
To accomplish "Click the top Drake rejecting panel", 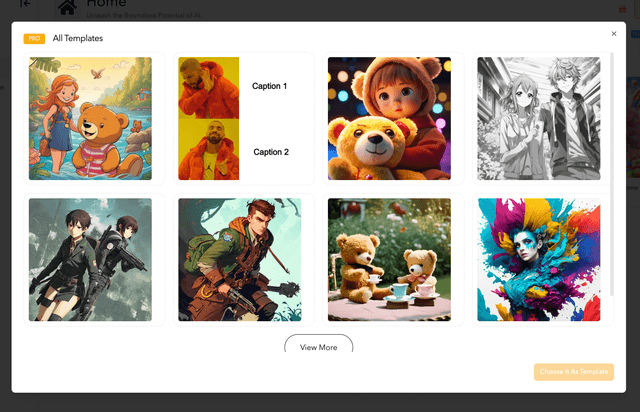I will (x=209, y=88).
